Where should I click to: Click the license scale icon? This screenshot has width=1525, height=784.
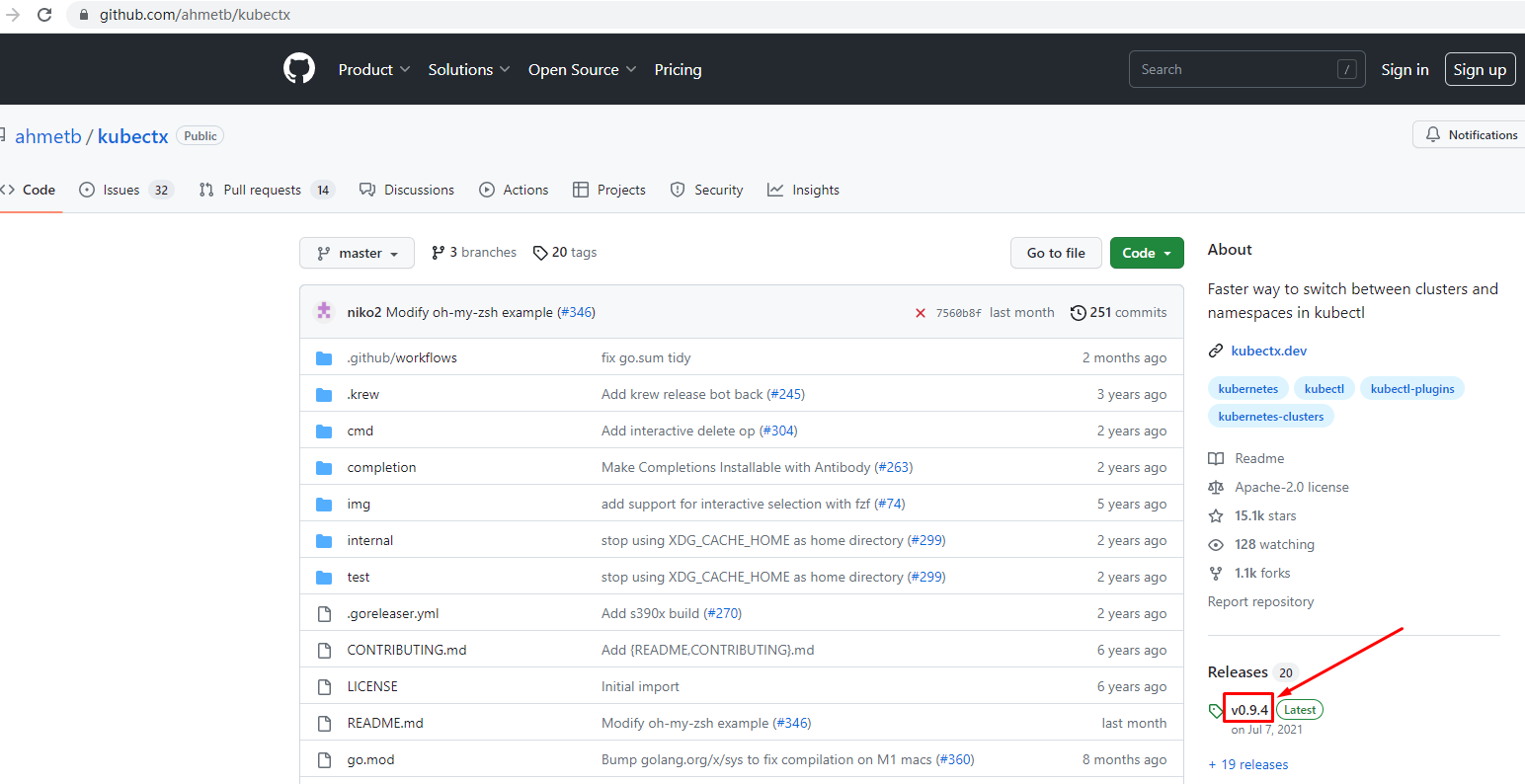1216,487
